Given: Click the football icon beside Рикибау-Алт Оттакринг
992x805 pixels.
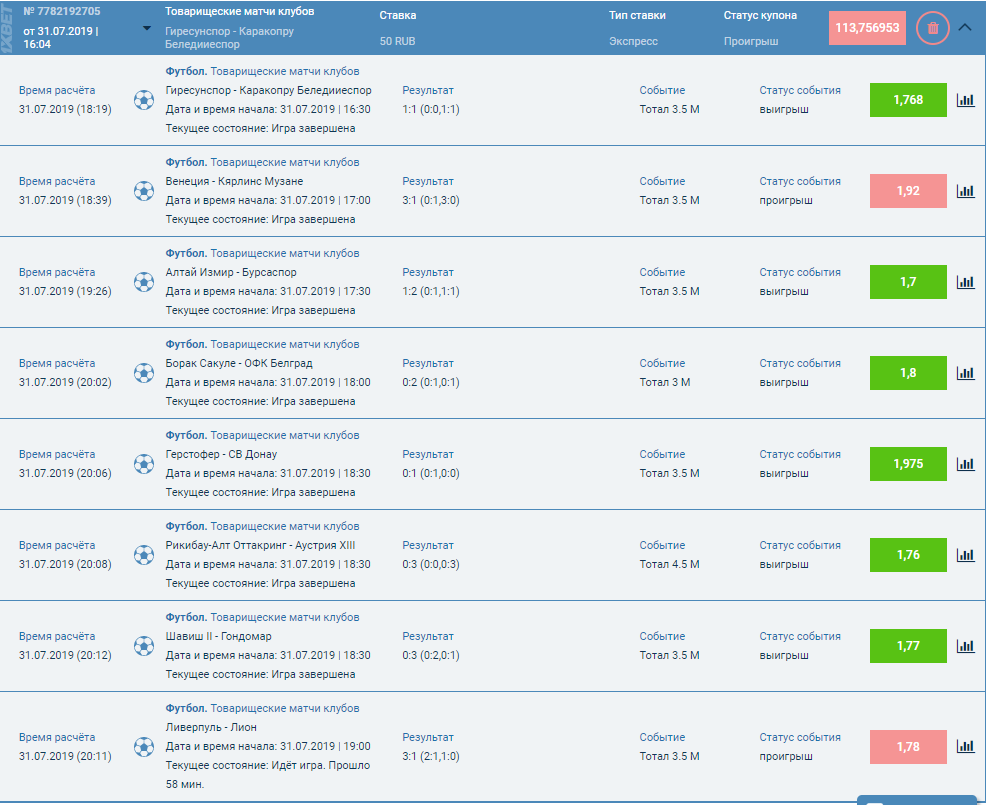Looking at the screenshot, I should point(144,555).
